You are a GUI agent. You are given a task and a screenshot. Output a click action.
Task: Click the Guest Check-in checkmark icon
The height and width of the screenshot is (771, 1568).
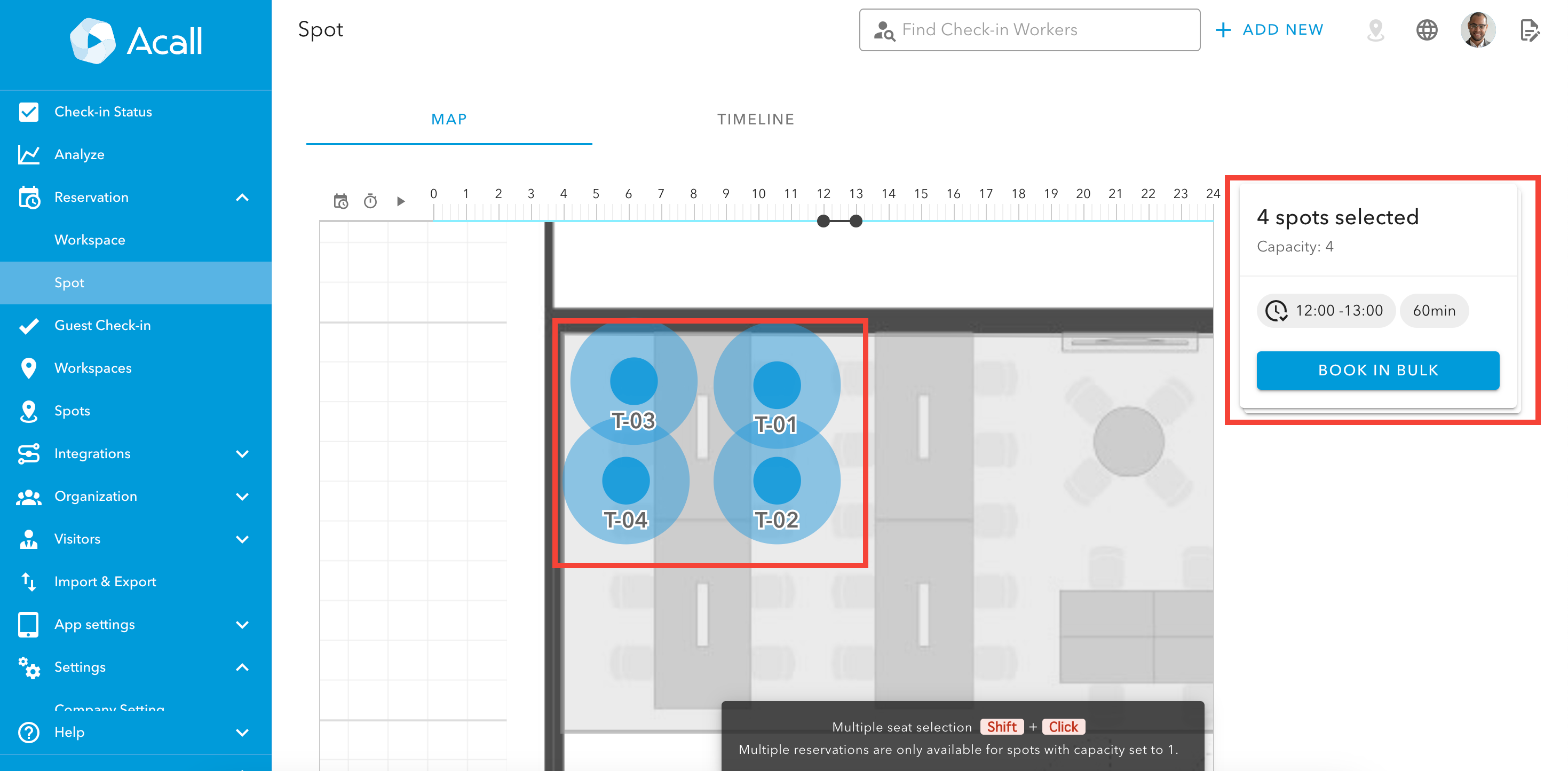[29, 326]
